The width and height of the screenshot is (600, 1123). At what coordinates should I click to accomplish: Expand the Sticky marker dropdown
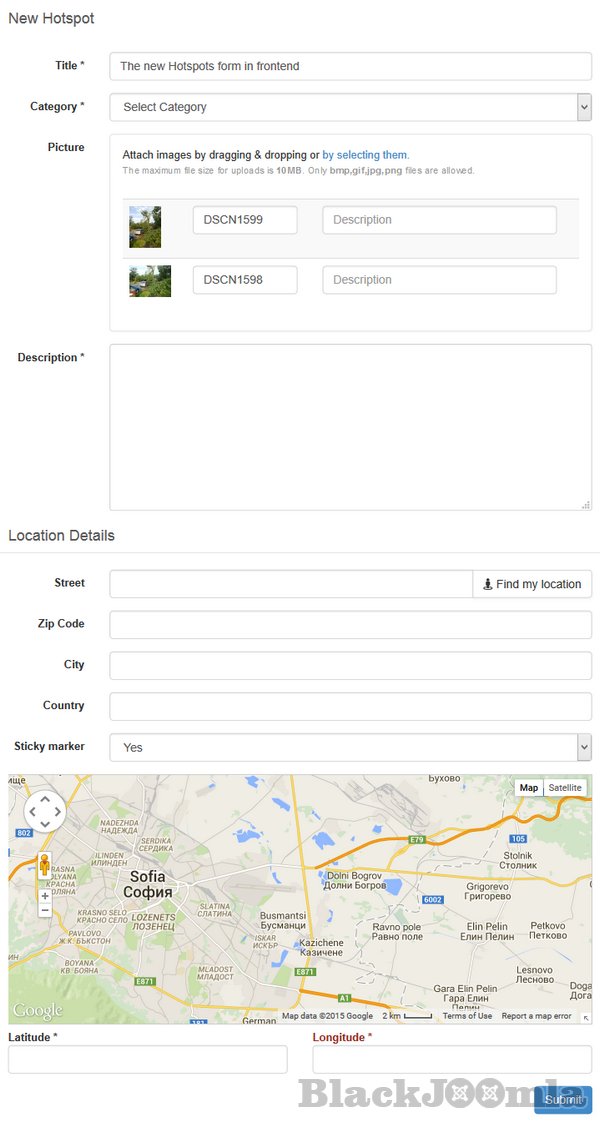[x=350, y=747]
